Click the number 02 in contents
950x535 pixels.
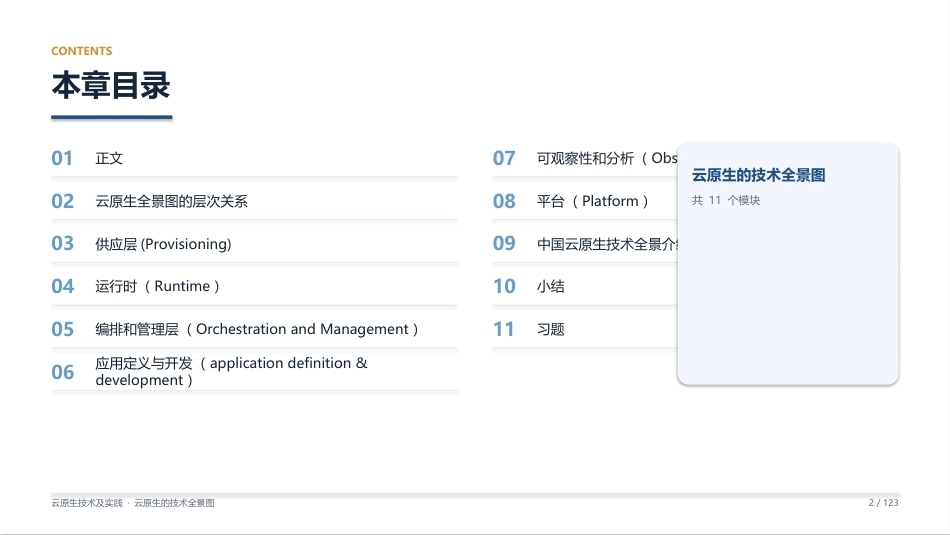pyautogui.click(x=62, y=201)
